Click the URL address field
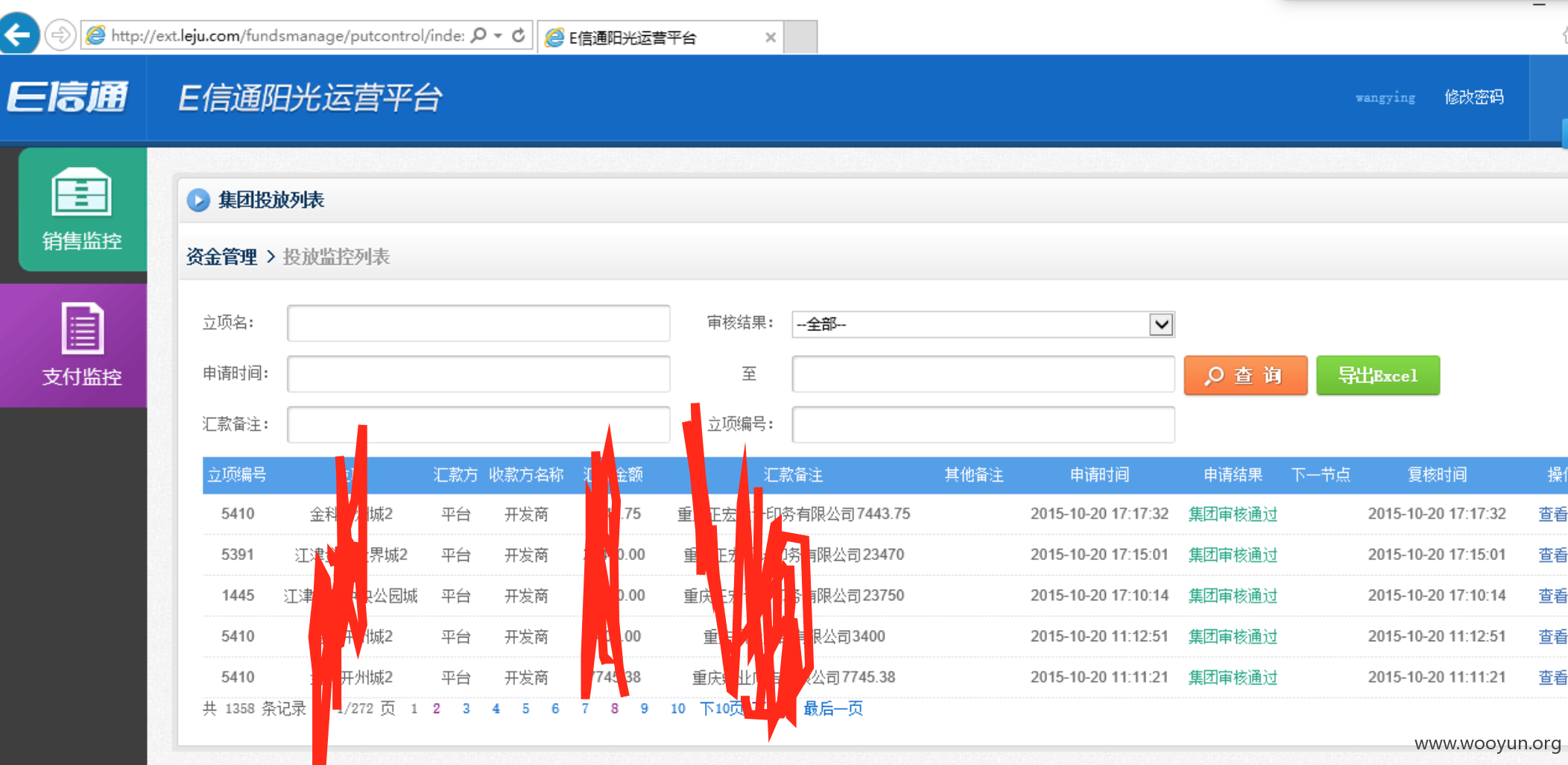This screenshot has height=765, width=1568. (x=287, y=35)
